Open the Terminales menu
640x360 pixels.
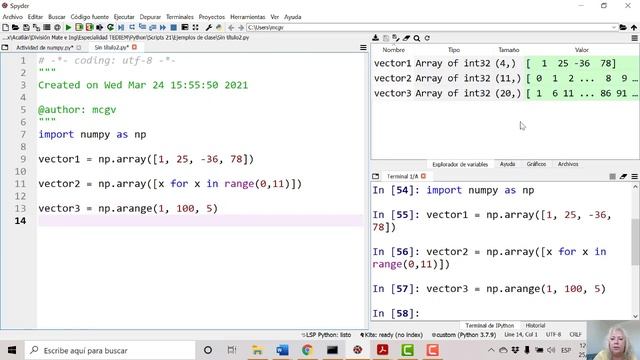coord(180,17)
